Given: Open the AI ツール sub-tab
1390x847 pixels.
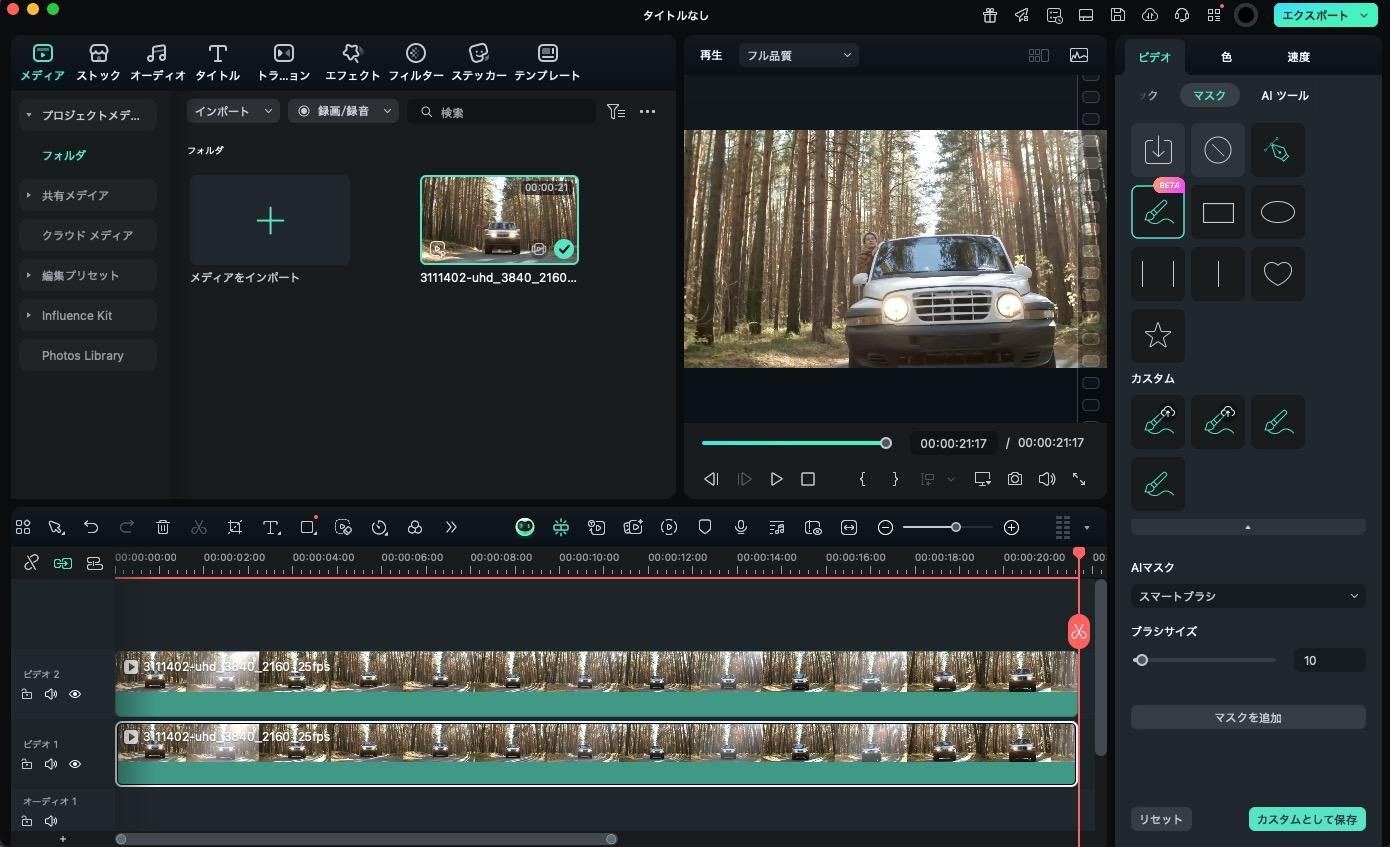Looking at the screenshot, I should point(1284,95).
